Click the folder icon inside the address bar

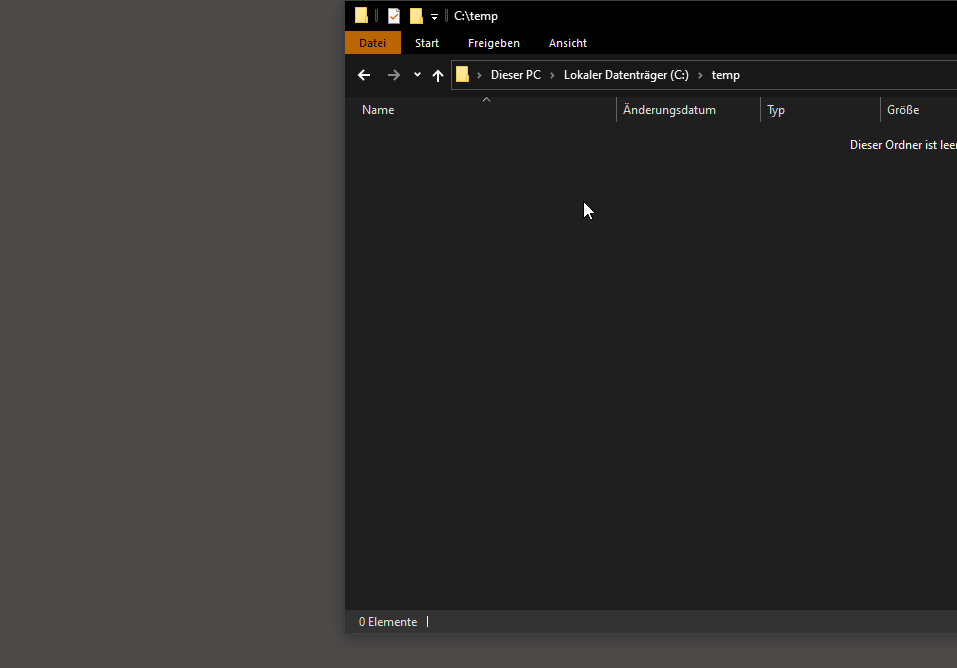pyautogui.click(x=461, y=74)
